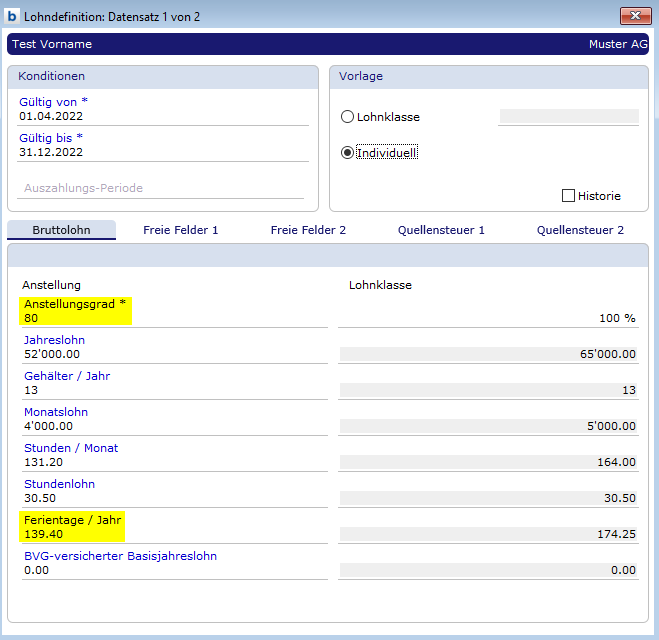Click the app logo icon in title bar
The height and width of the screenshot is (640, 659).
pyautogui.click(x=13, y=15)
